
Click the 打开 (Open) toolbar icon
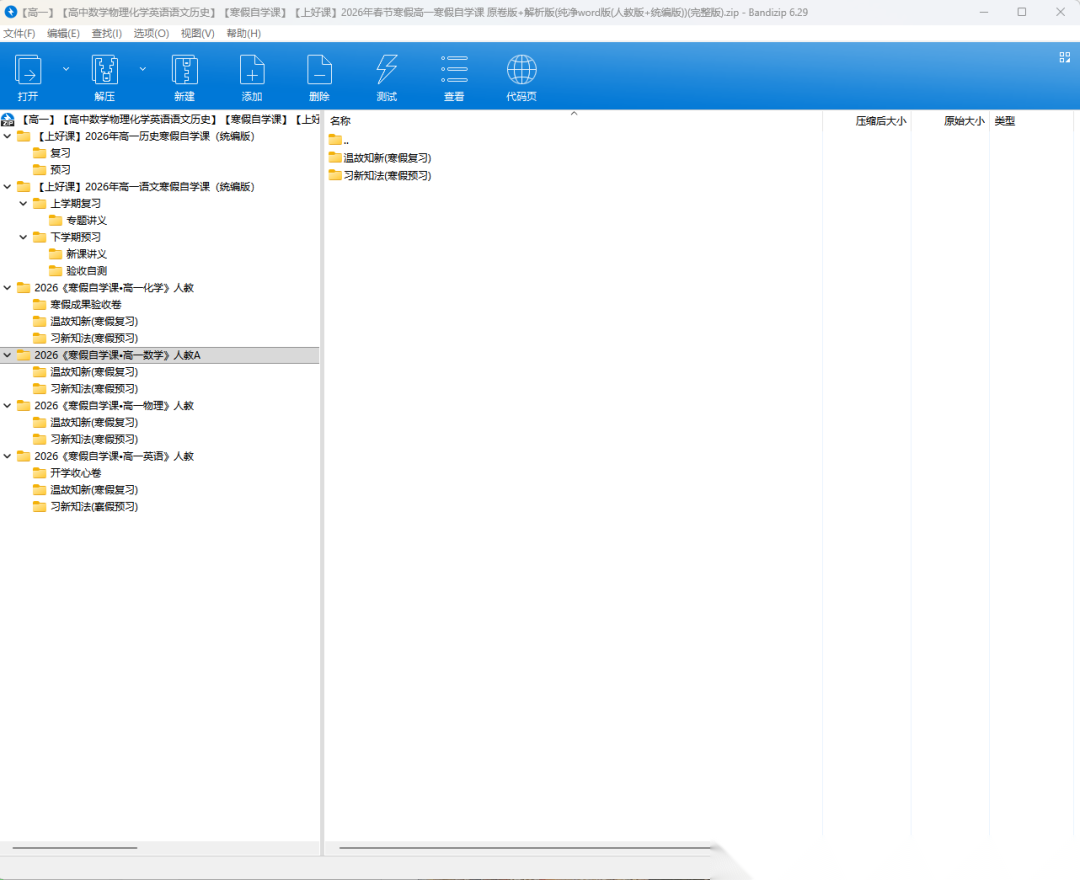click(x=28, y=71)
